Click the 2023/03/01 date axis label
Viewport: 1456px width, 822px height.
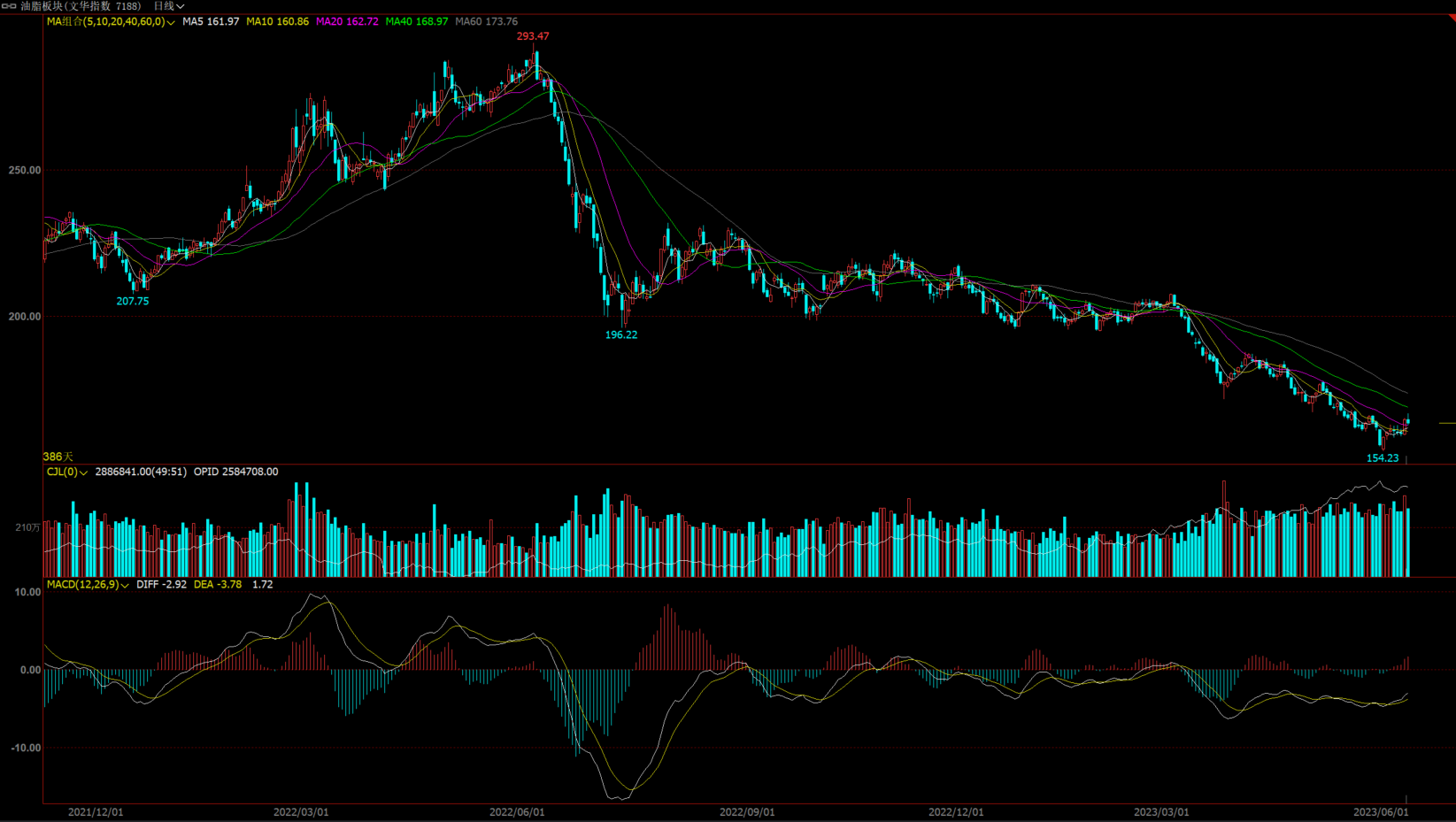1161,811
